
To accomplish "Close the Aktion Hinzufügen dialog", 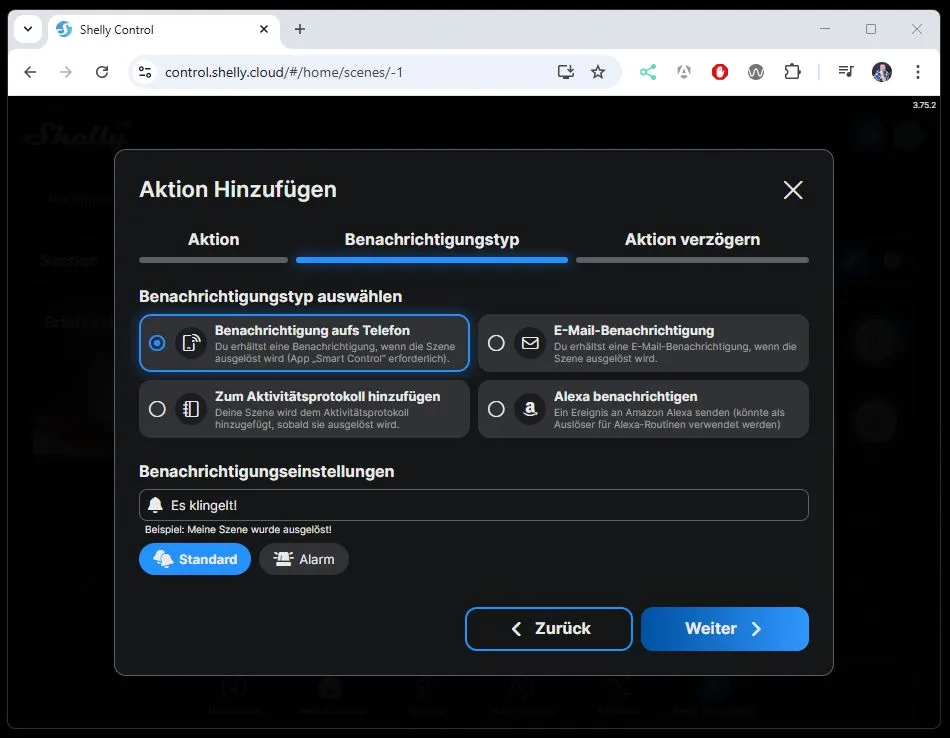I will point(793,190).
